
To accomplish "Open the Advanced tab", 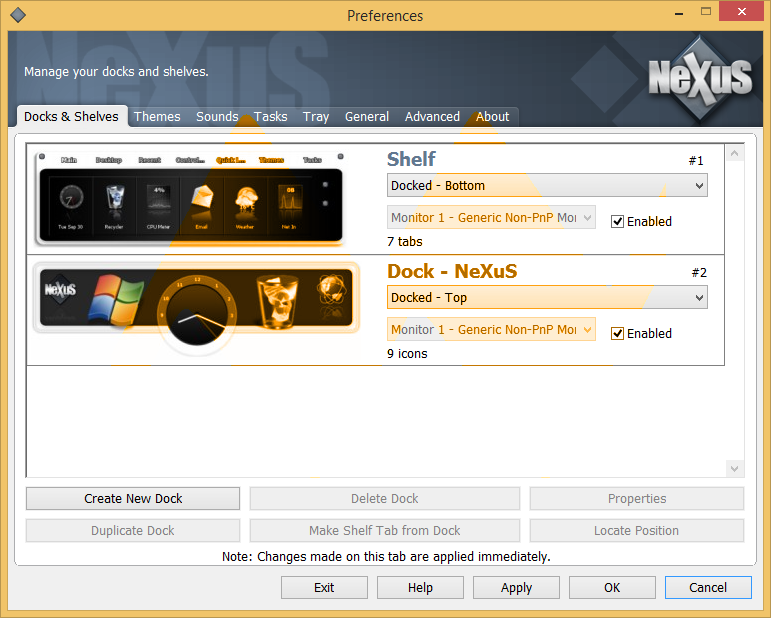I will coord(432,117).
